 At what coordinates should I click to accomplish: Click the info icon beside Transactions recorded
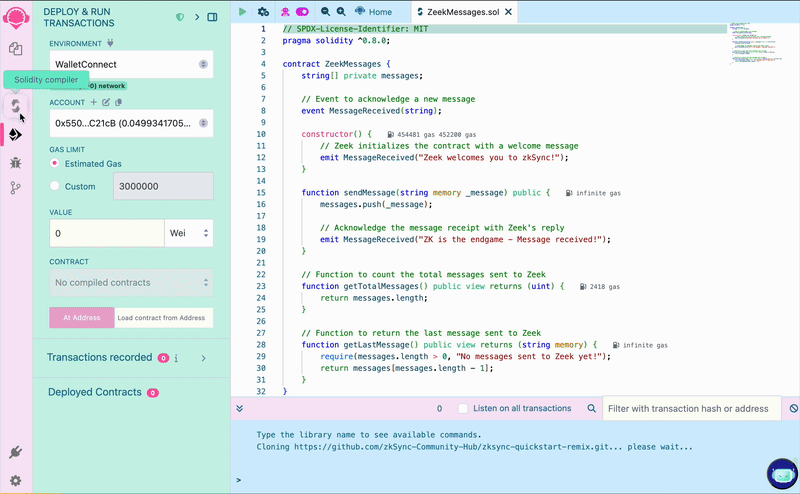point(176,358)
